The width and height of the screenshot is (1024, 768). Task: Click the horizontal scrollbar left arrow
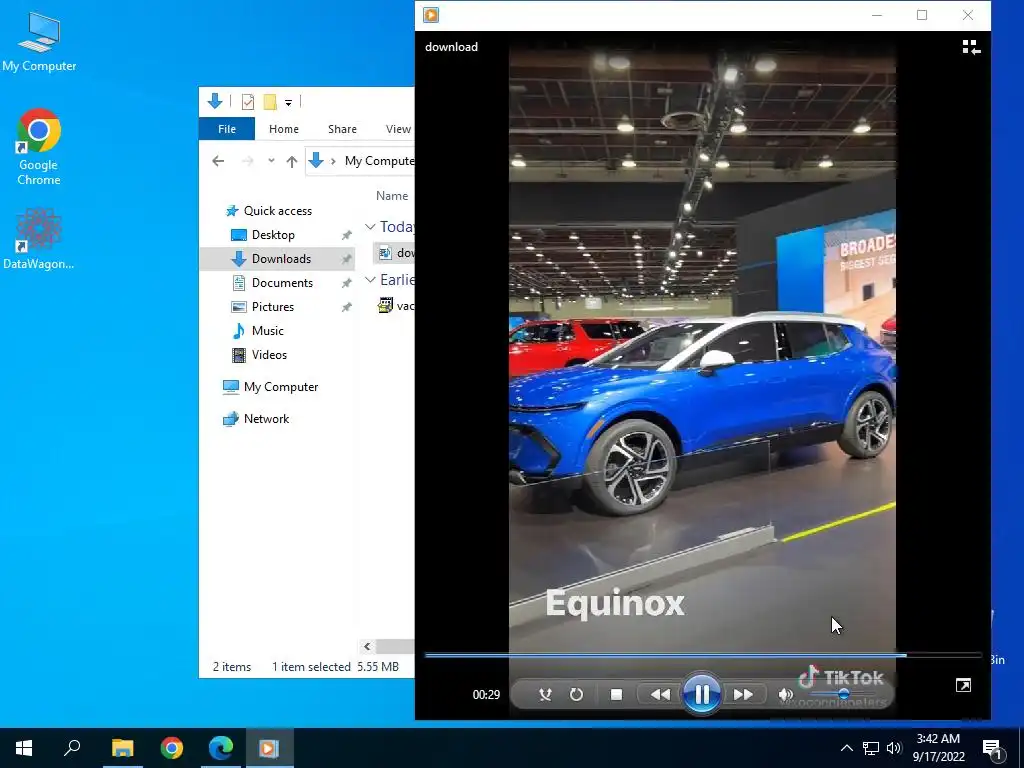tap(367, 647)
